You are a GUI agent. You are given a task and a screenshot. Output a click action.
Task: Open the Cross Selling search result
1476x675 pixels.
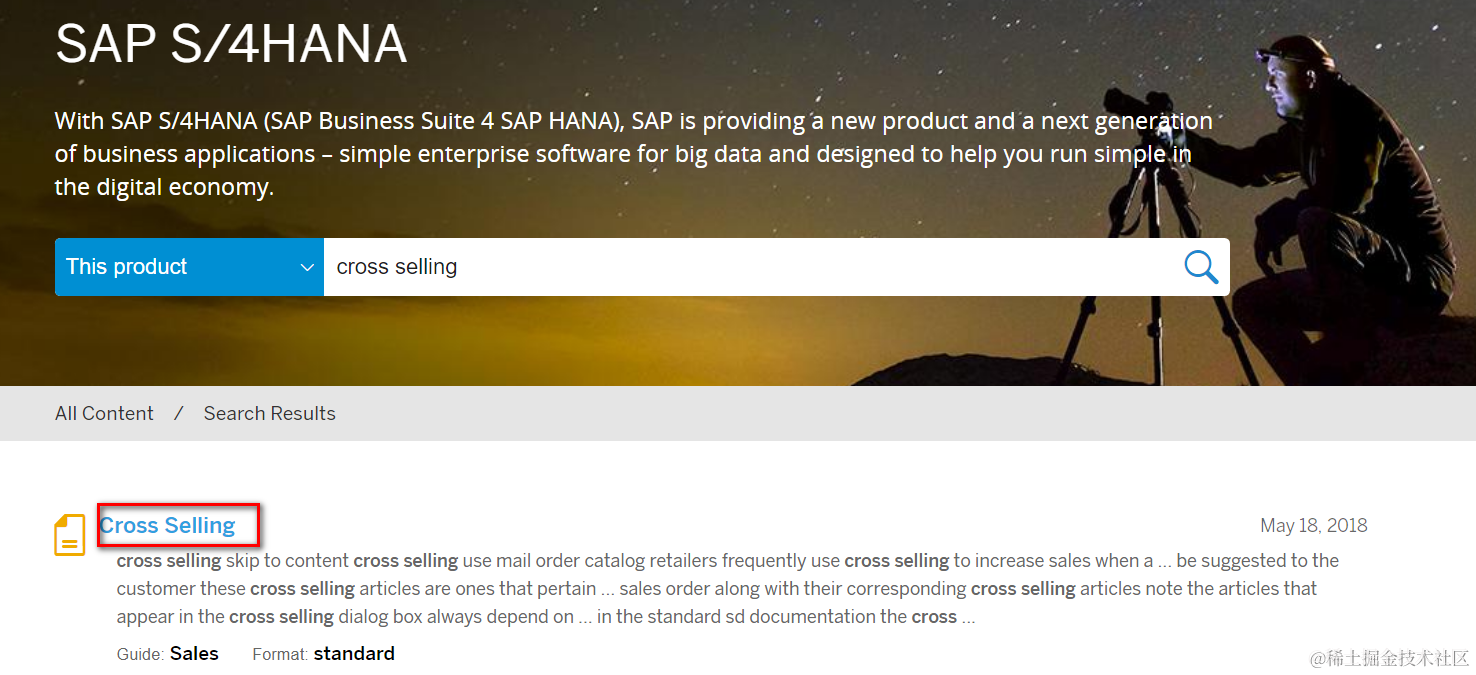click(x=168, y=526)
